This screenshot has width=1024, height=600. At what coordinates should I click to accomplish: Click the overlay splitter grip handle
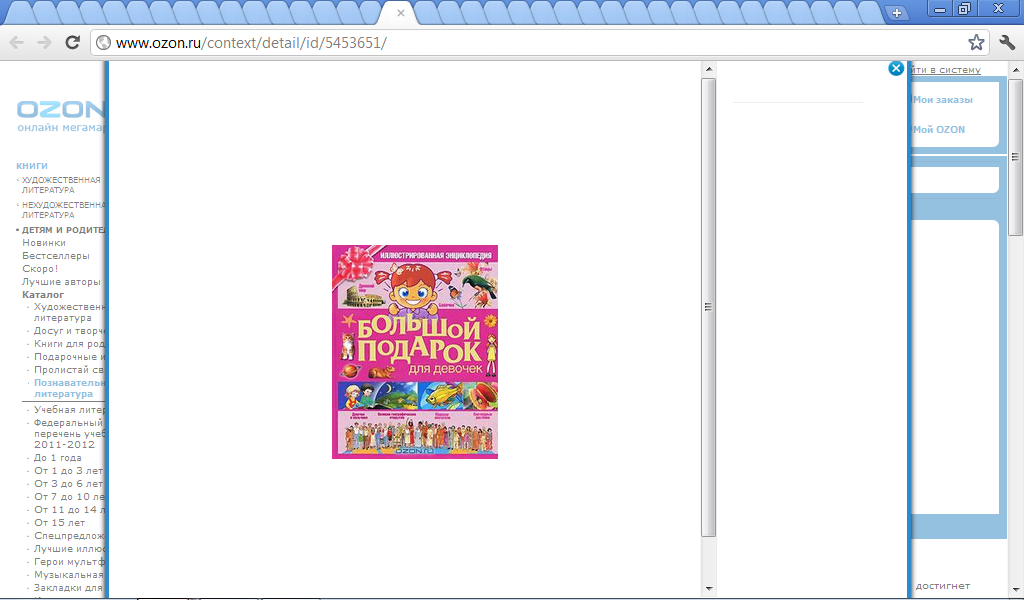[708, 307]
